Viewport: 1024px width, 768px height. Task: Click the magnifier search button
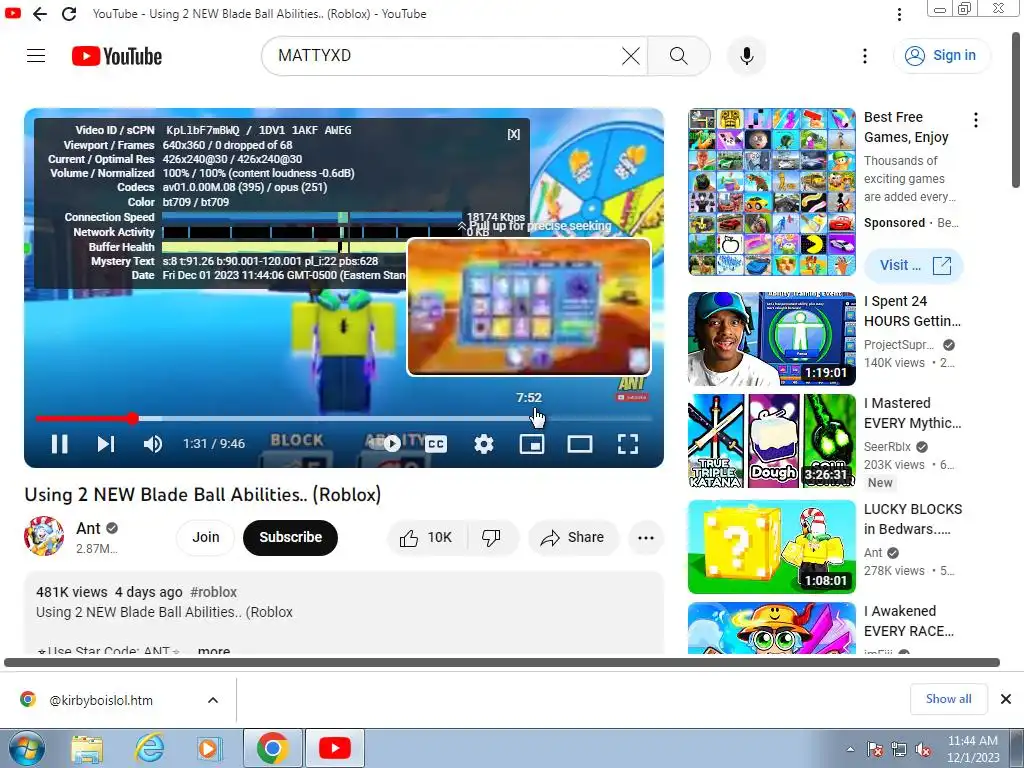[x=679, y=56]
